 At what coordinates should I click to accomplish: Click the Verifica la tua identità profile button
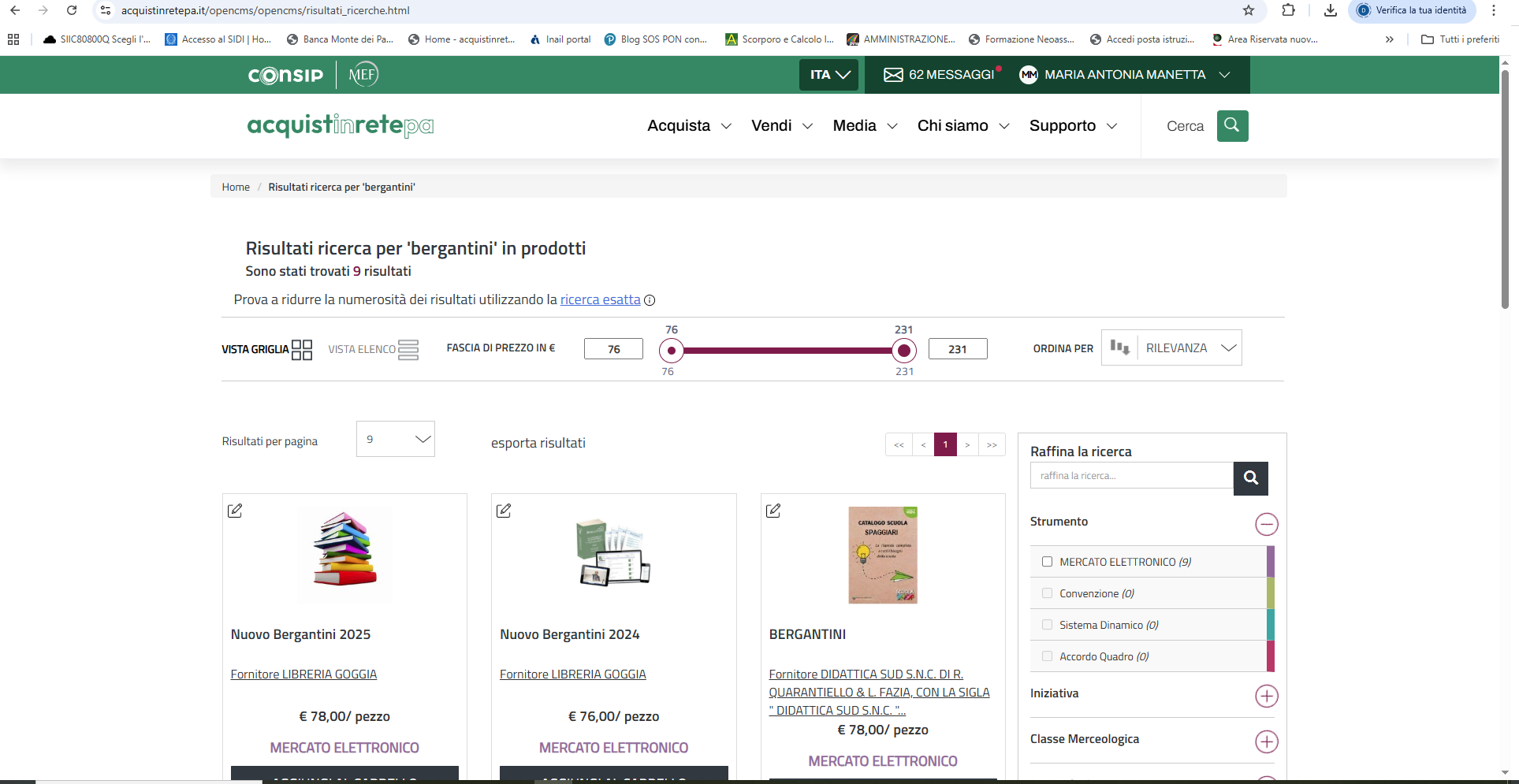click(1412, 10)
